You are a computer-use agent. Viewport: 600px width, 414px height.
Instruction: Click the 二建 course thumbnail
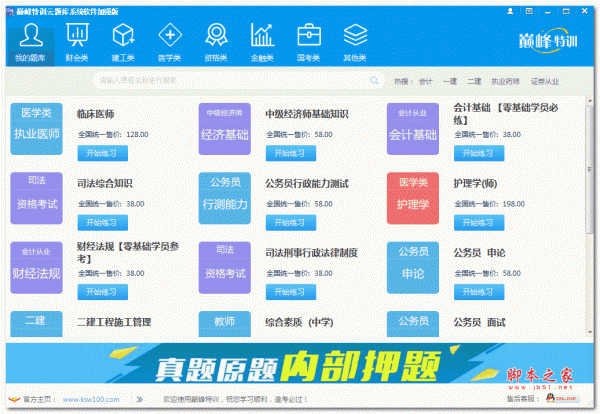coord(36,324)
